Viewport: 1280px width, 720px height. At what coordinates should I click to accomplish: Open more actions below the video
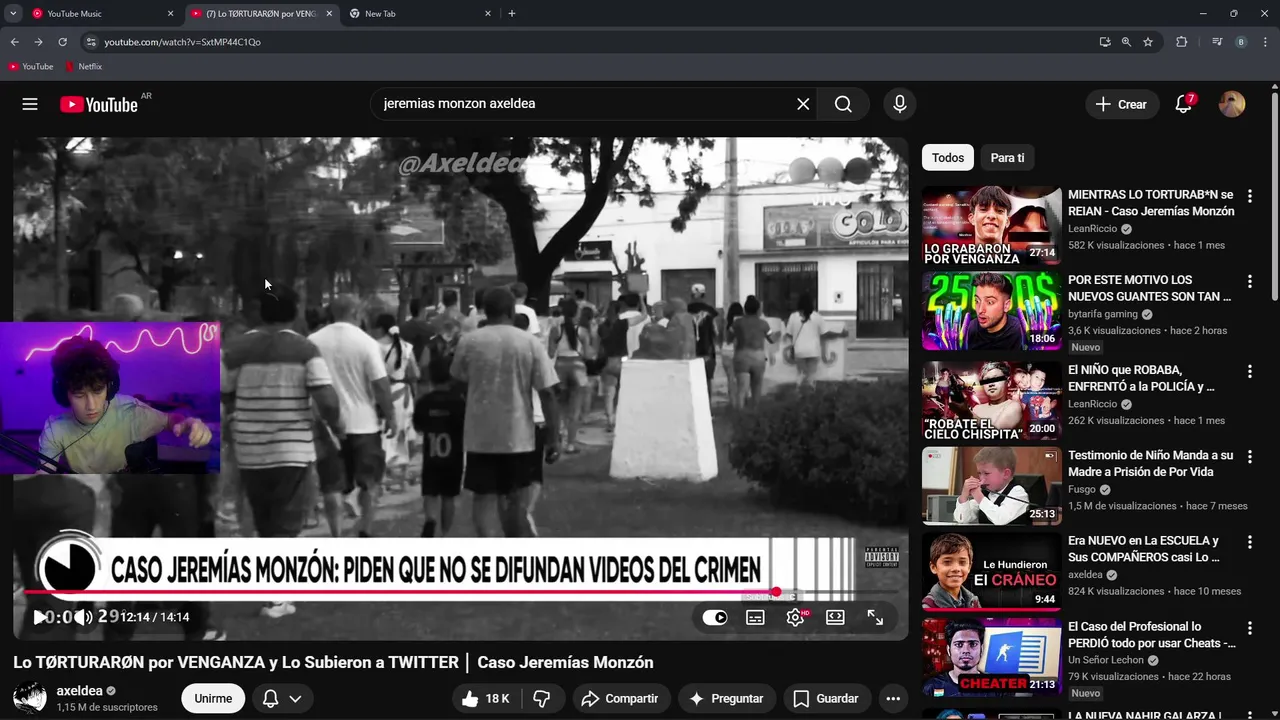(x=893, y=699)
